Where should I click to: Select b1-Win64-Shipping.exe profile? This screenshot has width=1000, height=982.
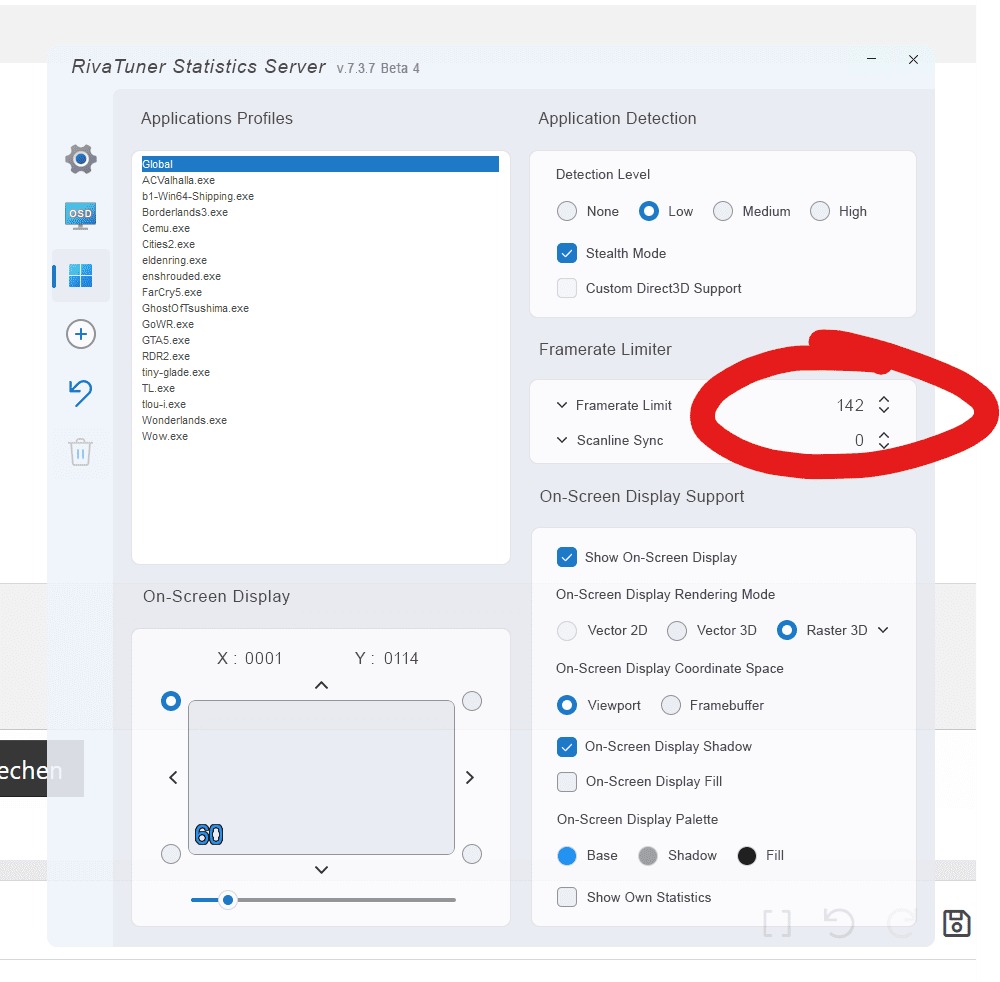click(198, 196)
